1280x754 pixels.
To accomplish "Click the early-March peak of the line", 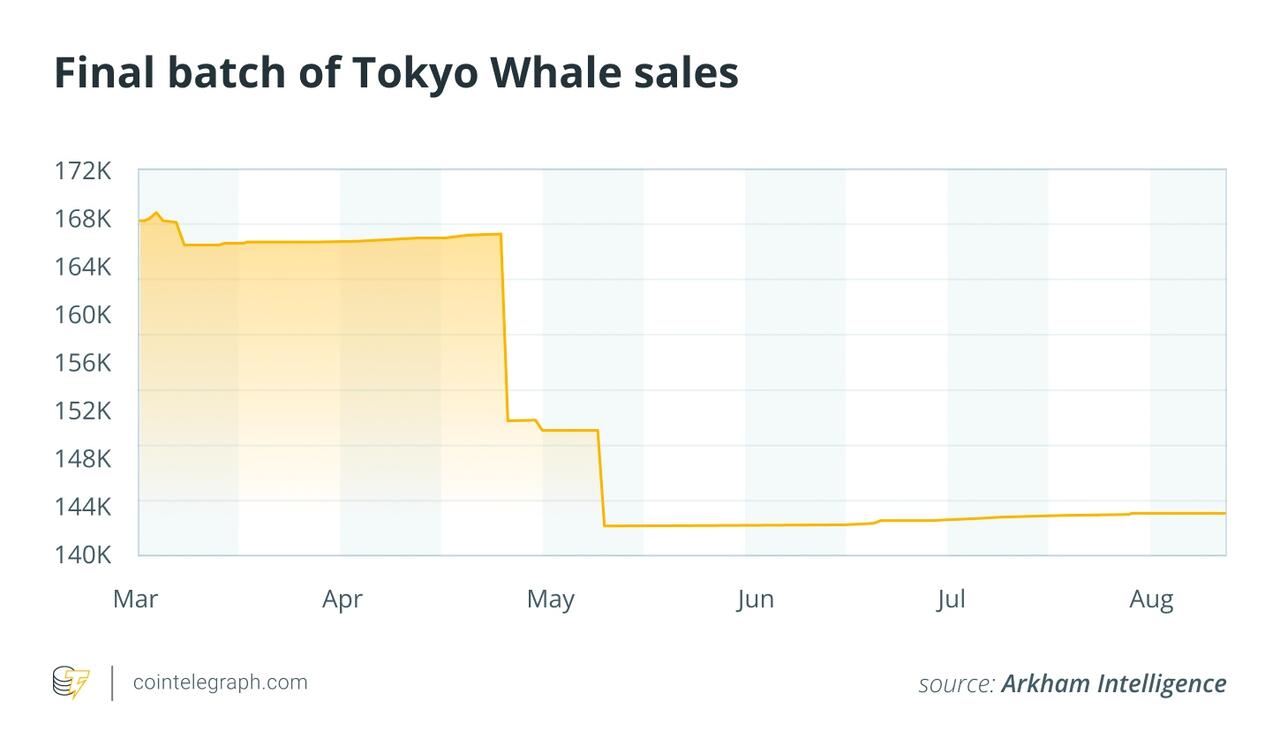I will (156, 213).
